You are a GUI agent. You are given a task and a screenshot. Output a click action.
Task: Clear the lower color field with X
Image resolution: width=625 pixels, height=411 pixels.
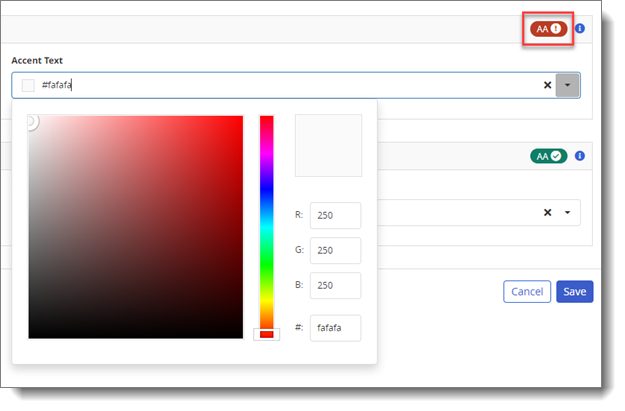(547, 212)
